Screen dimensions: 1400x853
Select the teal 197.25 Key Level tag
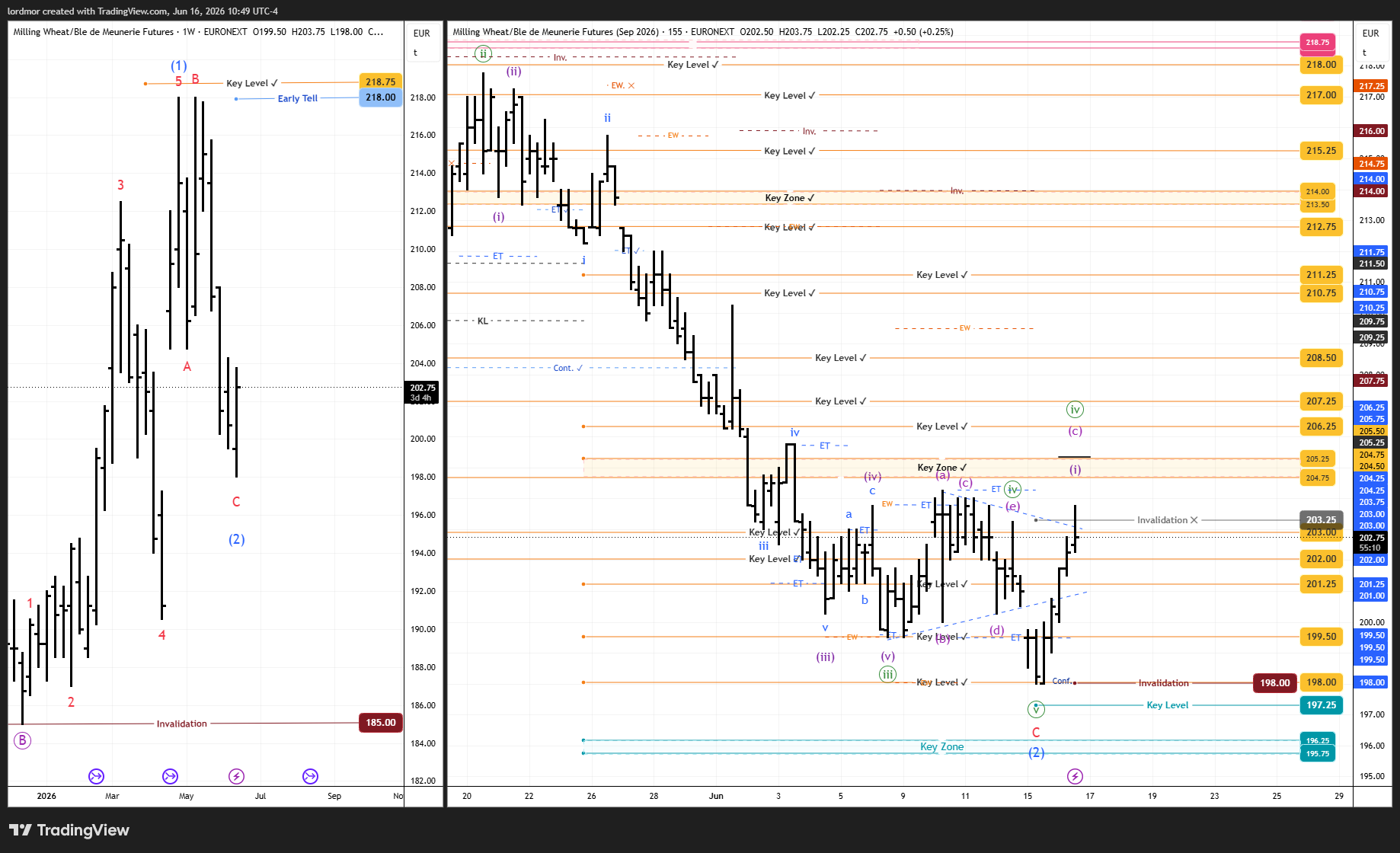1321,705
